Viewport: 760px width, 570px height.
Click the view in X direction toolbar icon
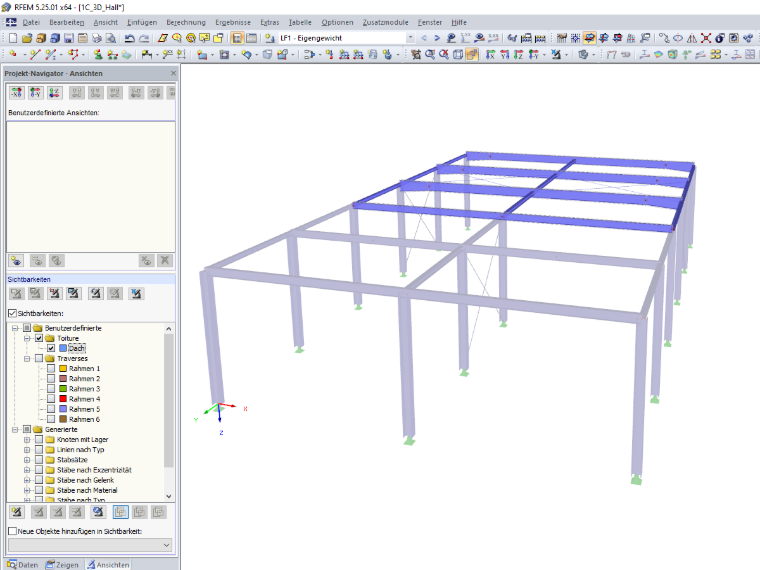491,54
